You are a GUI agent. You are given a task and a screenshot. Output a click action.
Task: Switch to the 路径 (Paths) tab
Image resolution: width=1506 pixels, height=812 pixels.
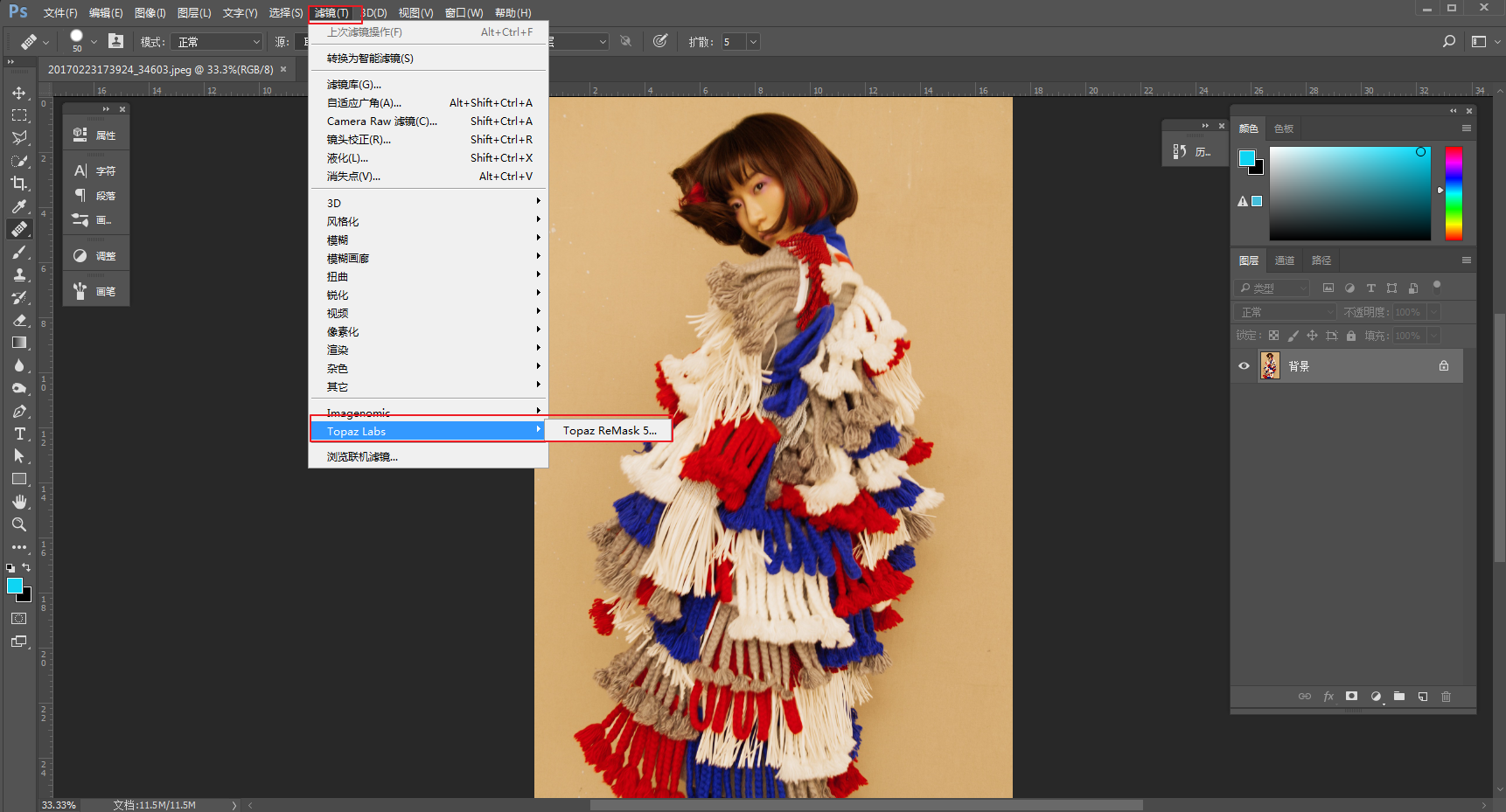click(1321, 260)
